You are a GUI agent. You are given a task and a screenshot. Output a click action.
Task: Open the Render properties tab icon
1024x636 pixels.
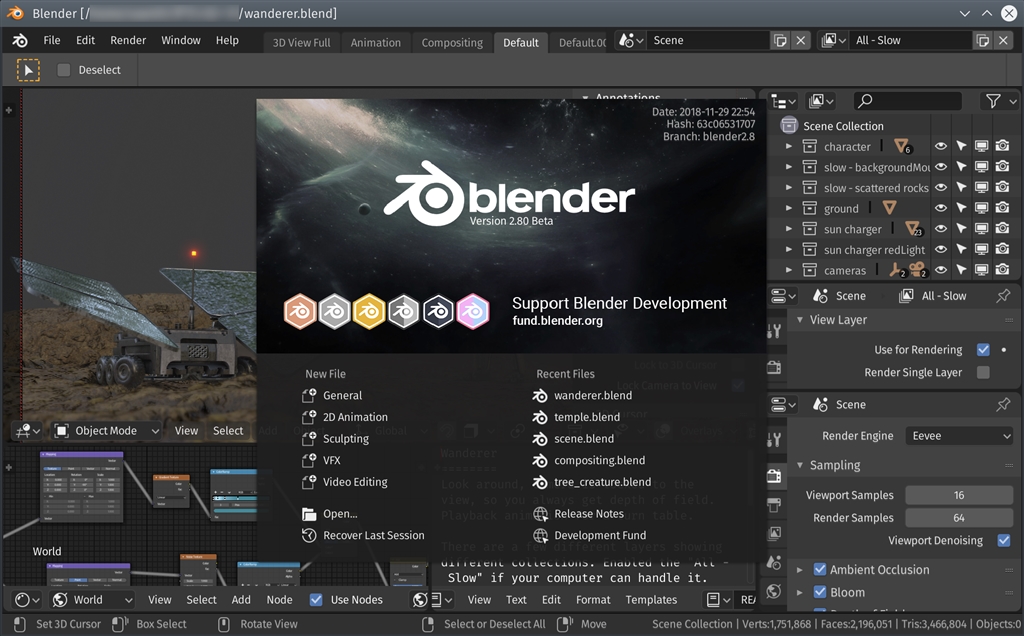coord(774,475)
